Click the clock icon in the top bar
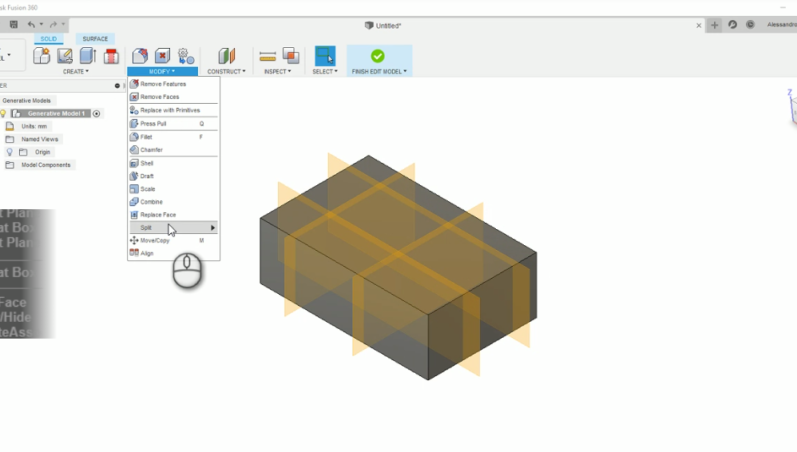This screenshot has height=452, width=797. pos(750,24)
